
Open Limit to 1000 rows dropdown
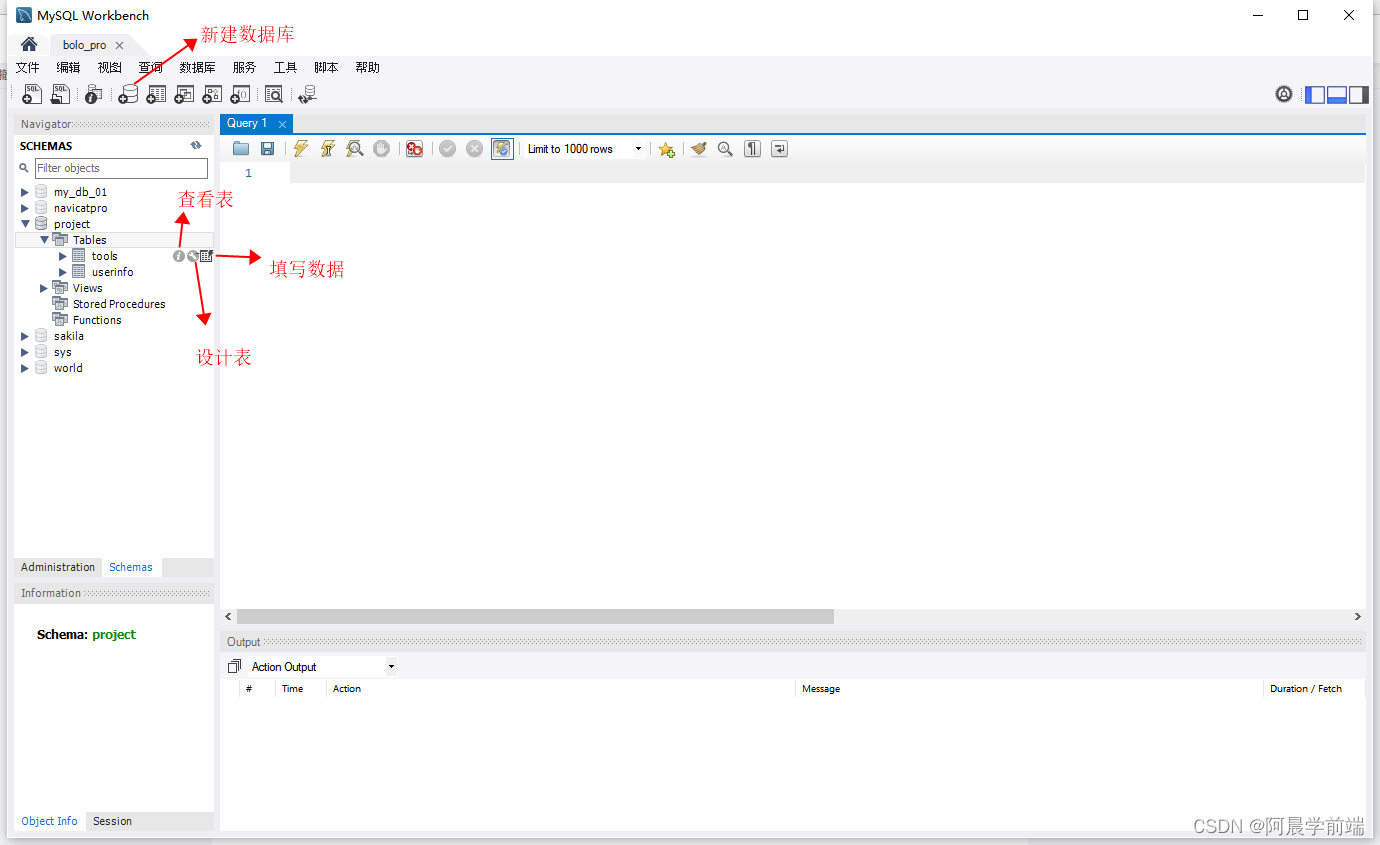585,149
